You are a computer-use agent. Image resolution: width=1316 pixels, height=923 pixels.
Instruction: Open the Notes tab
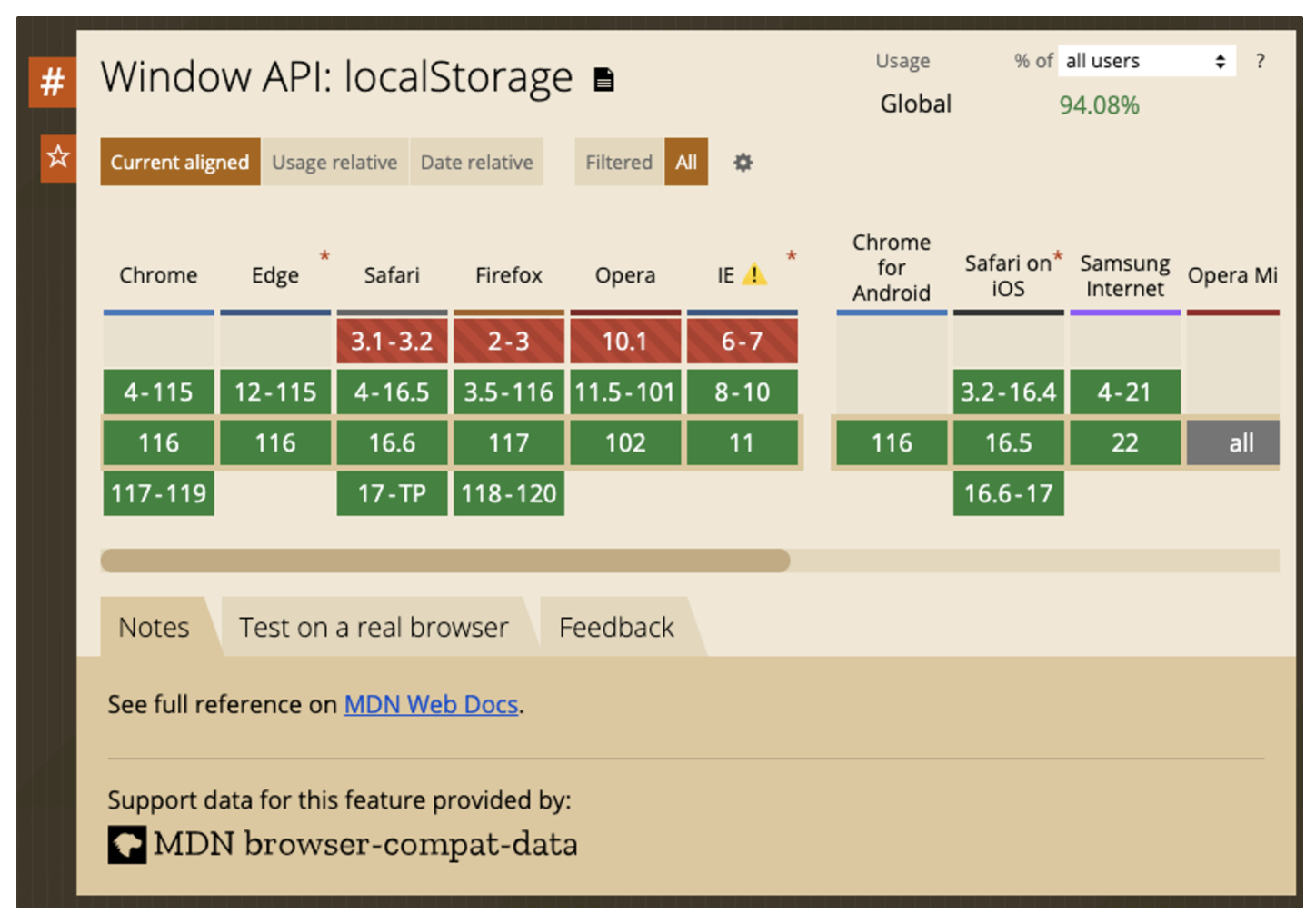click(155, 627)
